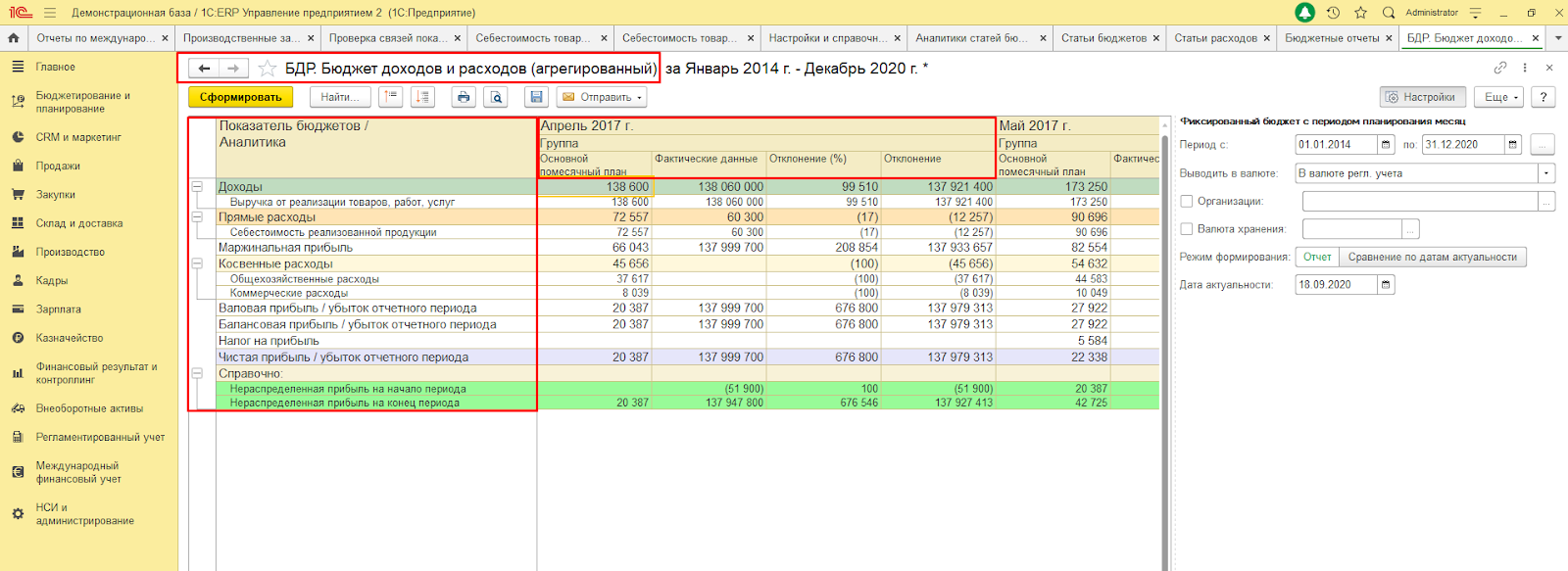Open the Выводить в валюте dropdown
1568x571 pixels.
pos(1546,173)
